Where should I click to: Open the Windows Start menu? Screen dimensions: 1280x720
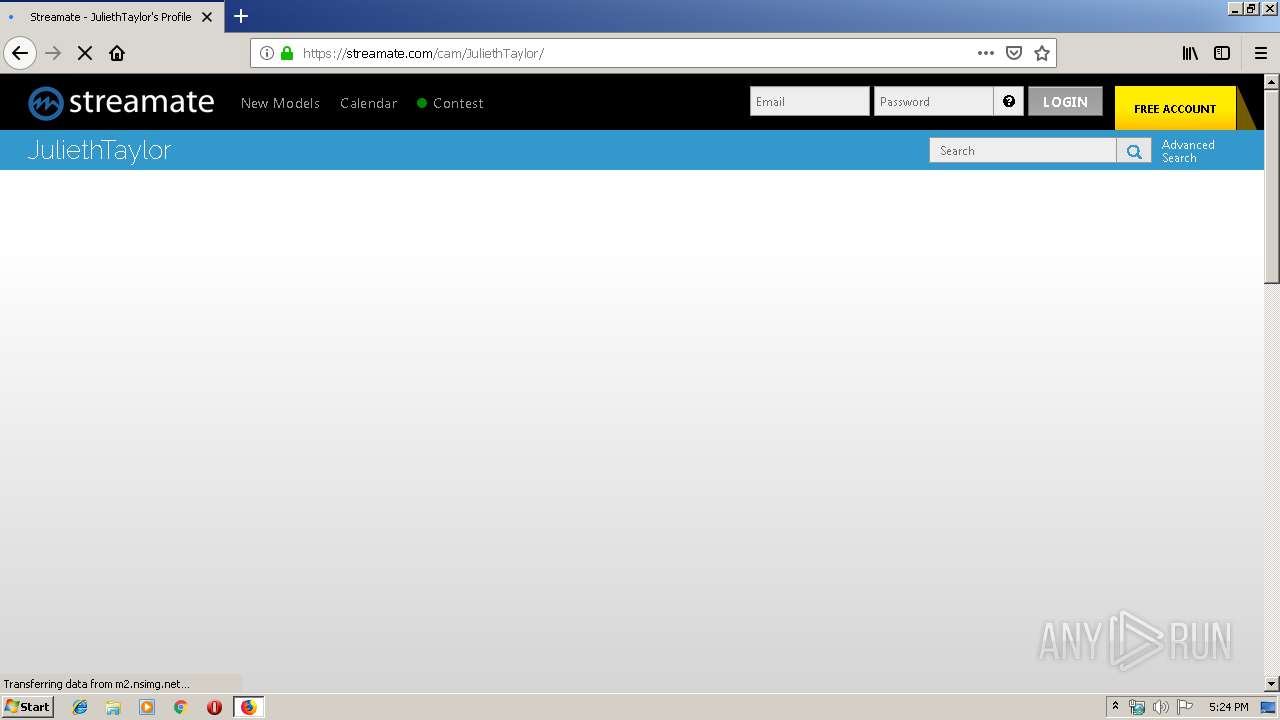click(27, 706)
